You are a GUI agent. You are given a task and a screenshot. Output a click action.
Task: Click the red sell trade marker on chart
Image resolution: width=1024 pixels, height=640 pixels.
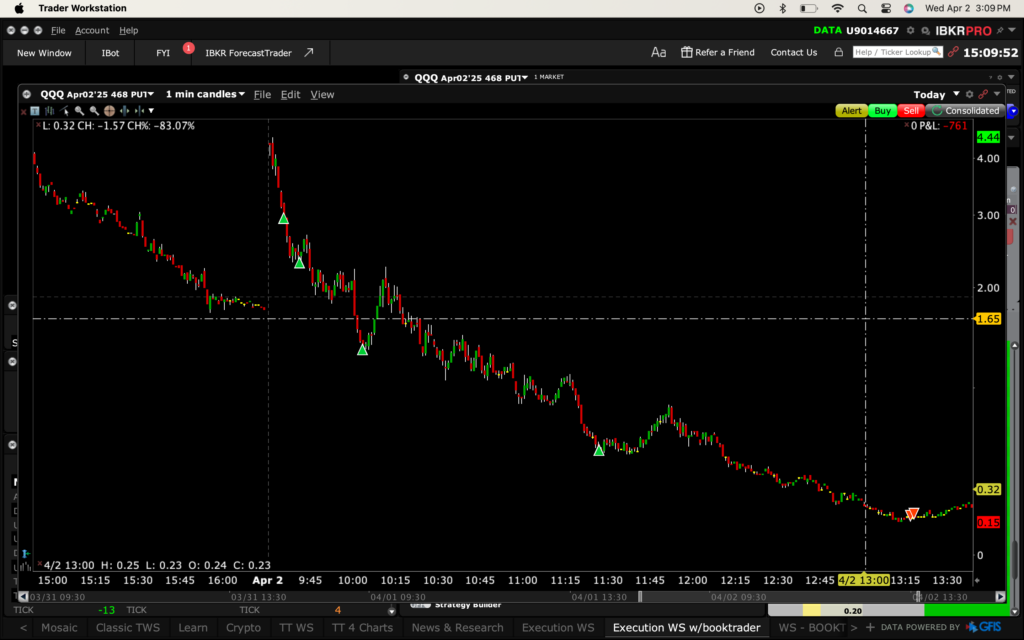click(912, 514)
